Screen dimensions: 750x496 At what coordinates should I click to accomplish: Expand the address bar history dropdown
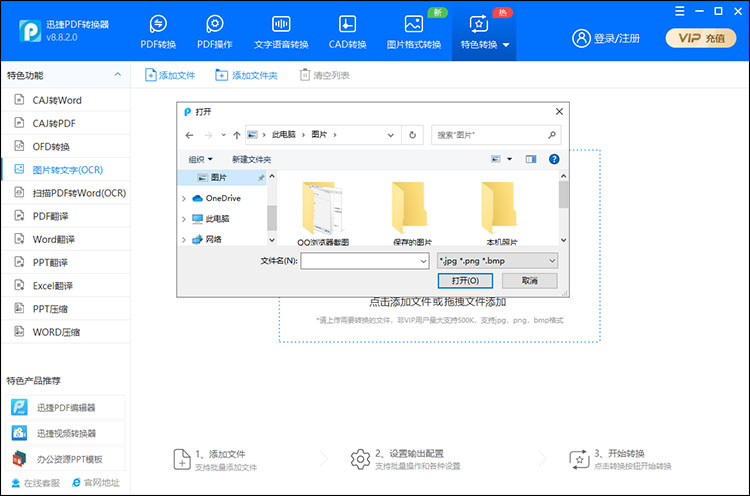coord(391,135)
